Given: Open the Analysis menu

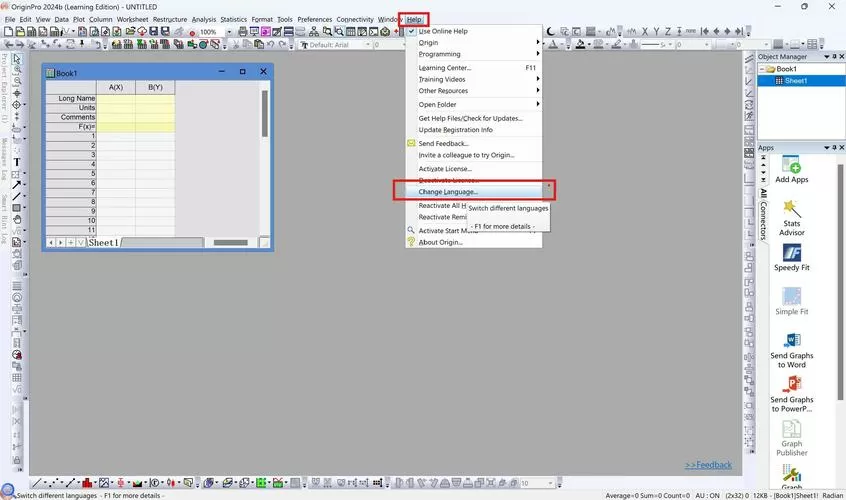Looking at the screenshot, I should (204, 19).
